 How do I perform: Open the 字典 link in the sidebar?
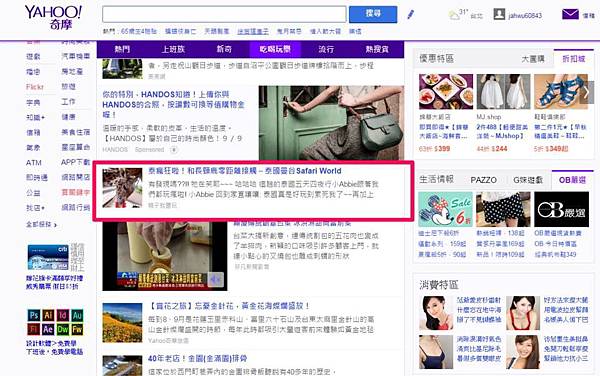[33, 103]
